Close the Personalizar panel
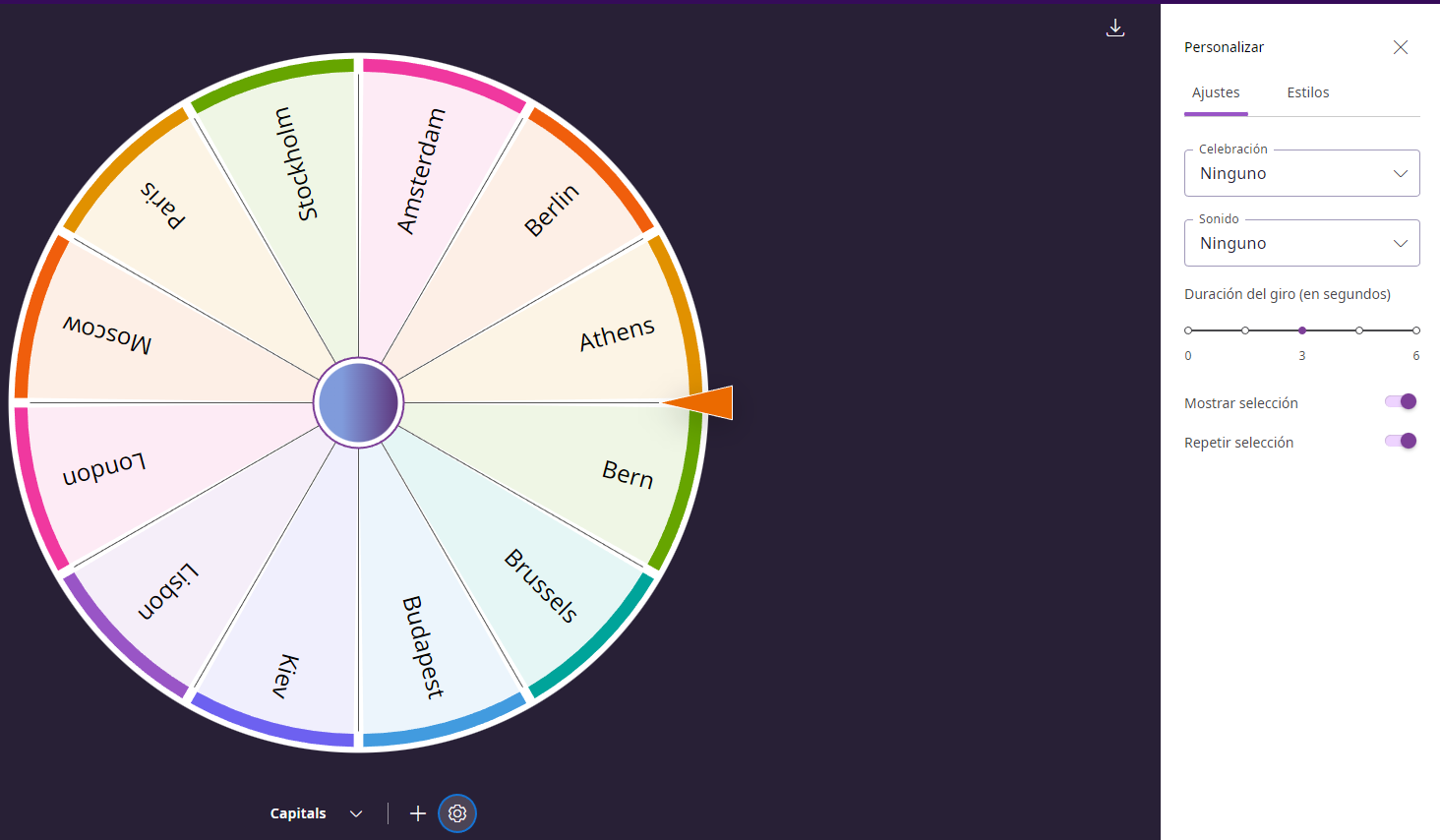 [x=1401, y=46]
